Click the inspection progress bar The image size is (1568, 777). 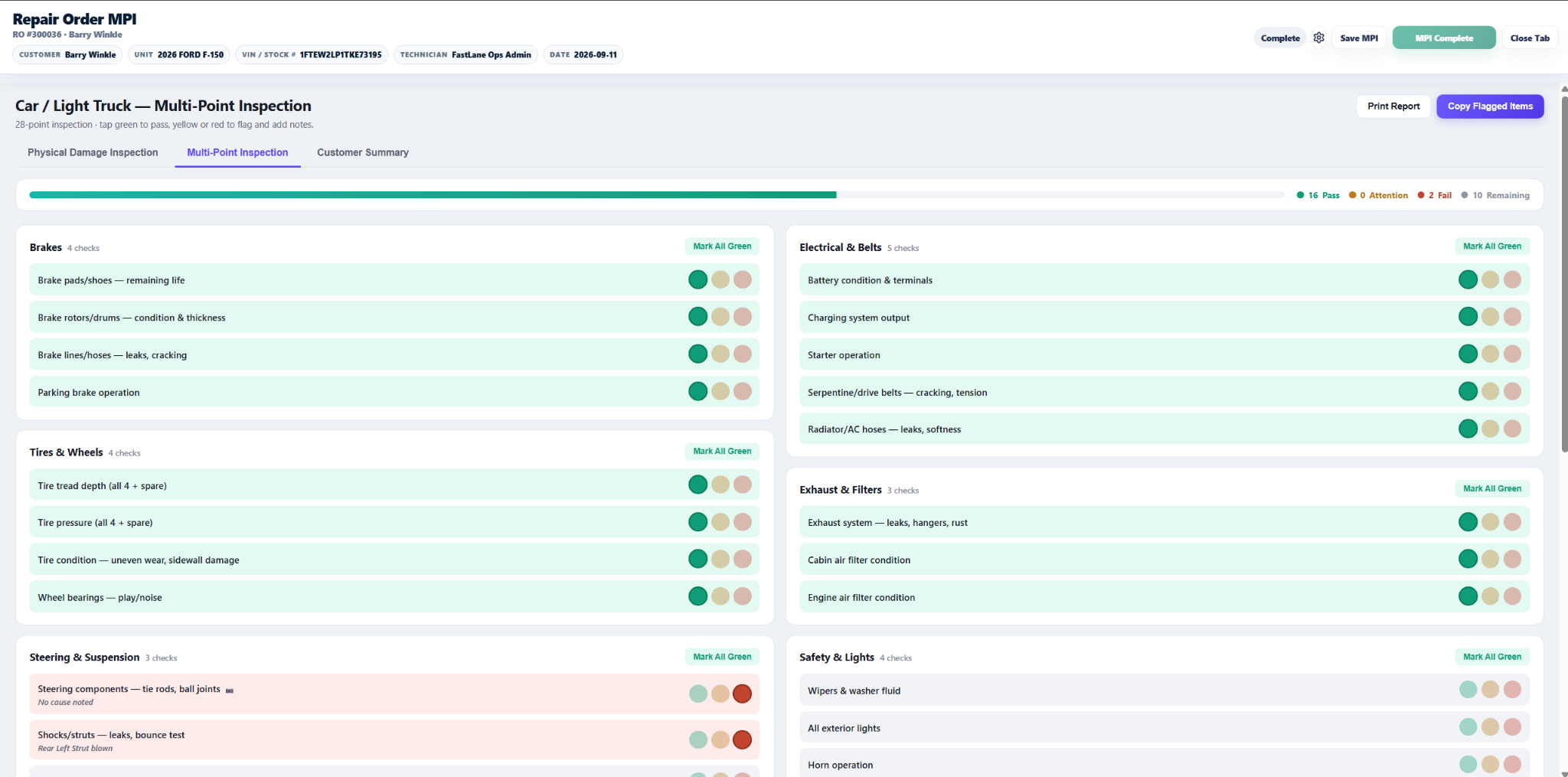[x=656, y=195]
